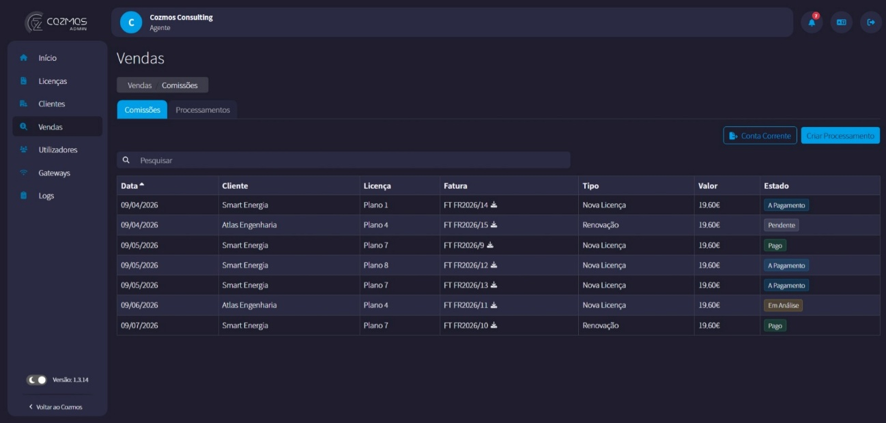Click Pago badge for FR2026/10 row
This screenshot has width=886, height=423.
click(x=775, y=325)
